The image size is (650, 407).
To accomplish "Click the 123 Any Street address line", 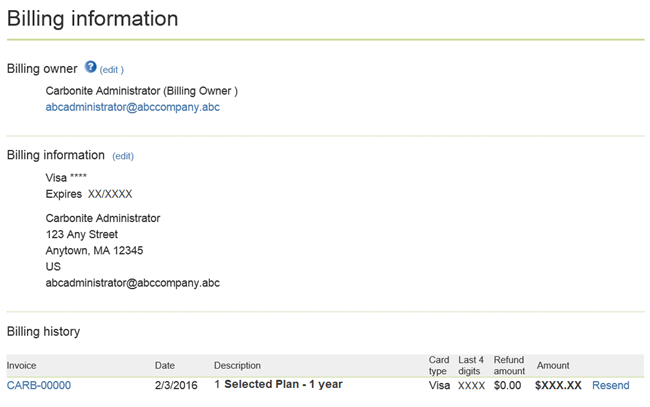I will [82, 234].
